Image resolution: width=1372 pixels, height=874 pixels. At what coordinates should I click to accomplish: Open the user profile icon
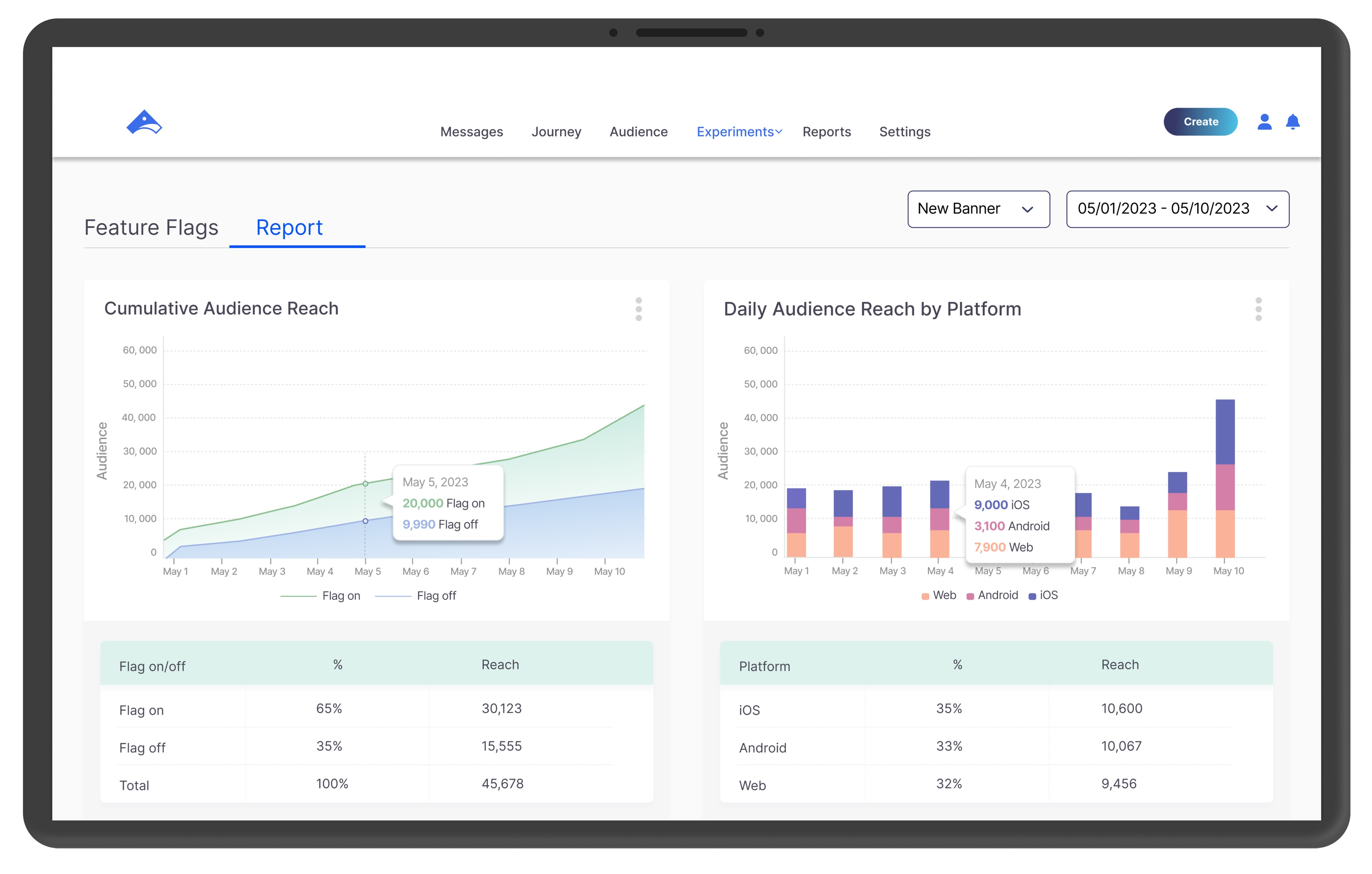1264,122
